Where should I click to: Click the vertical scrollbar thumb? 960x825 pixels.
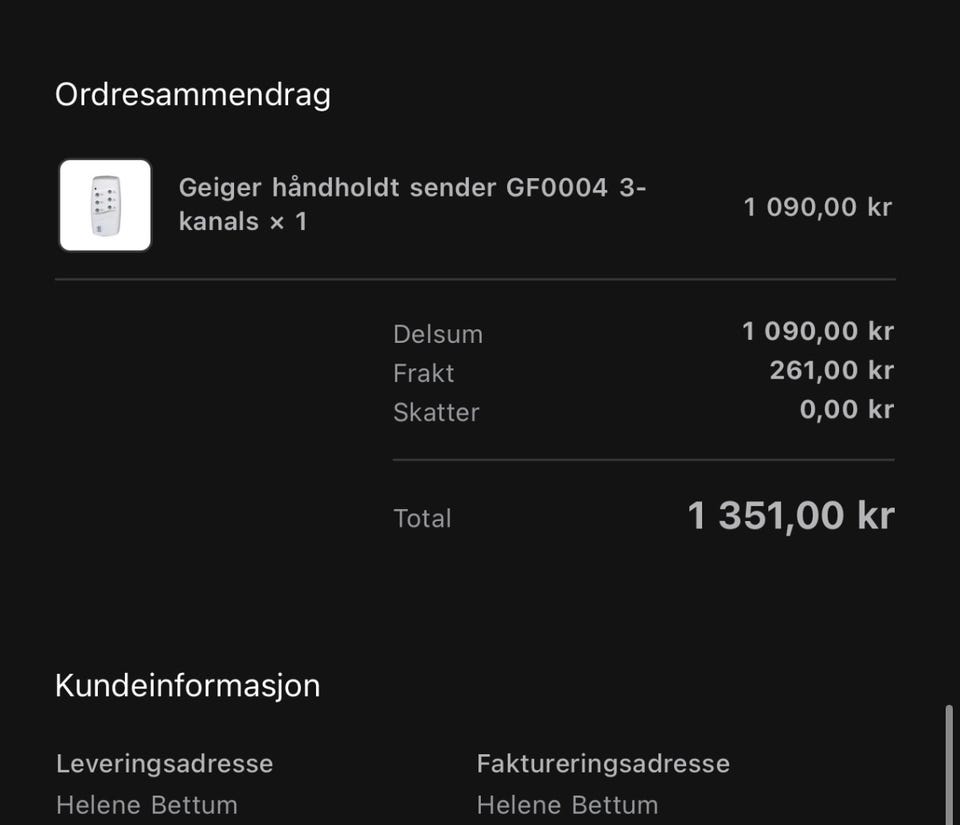(948, 765)
